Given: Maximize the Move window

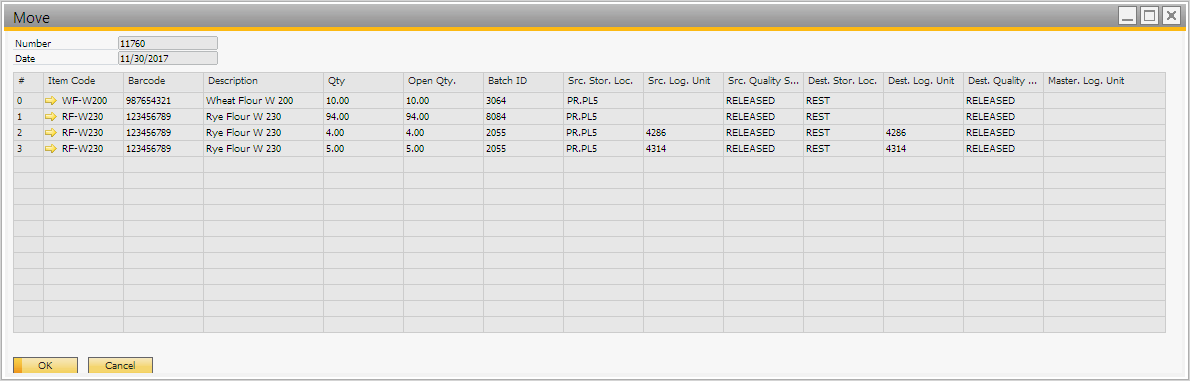Looking at the screenshot, I should click(x=1150, y=16).
